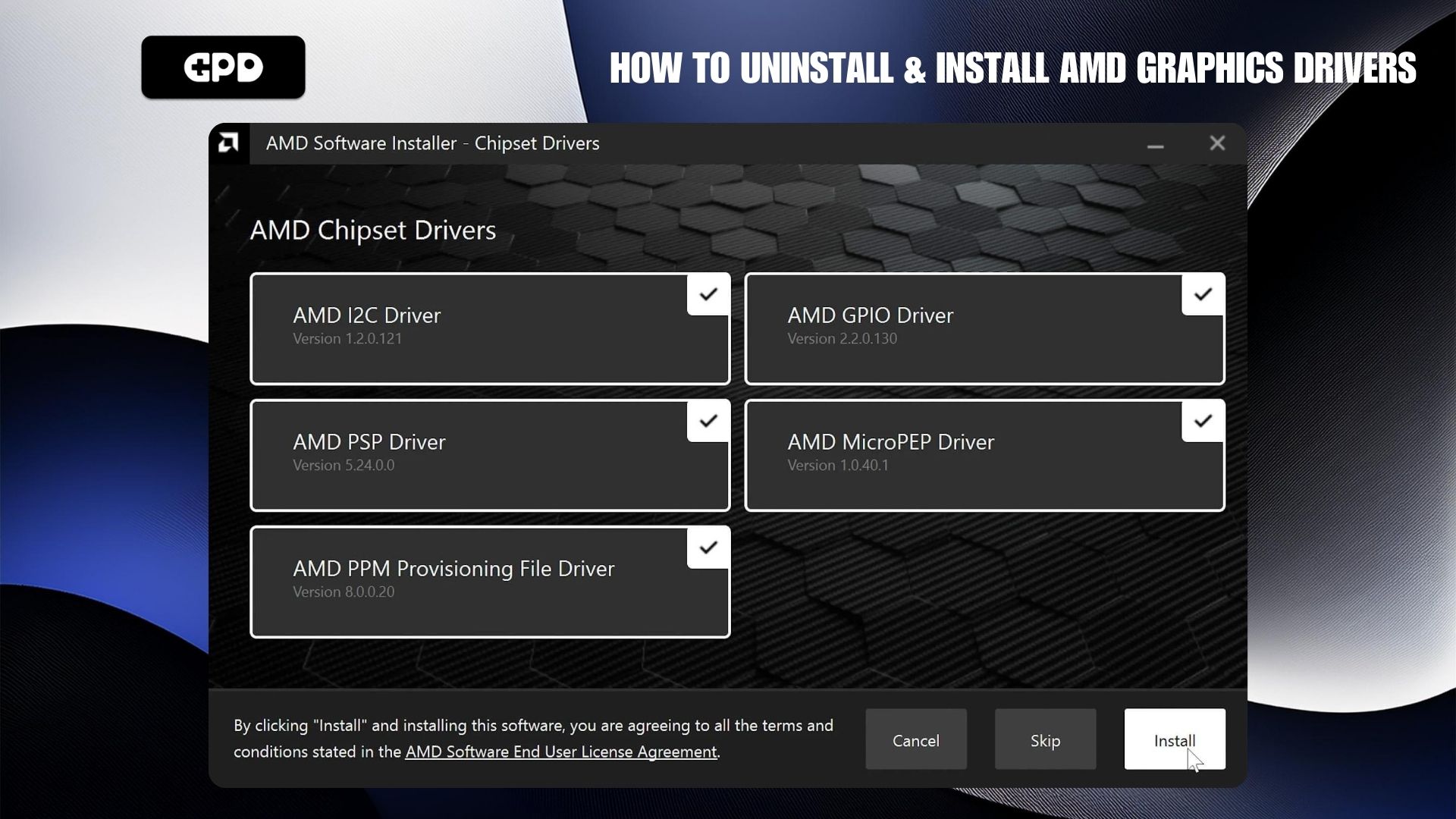
Task: Deselect the AMD MicroPEP Driver checkbox
Action: pos(1202,421)
